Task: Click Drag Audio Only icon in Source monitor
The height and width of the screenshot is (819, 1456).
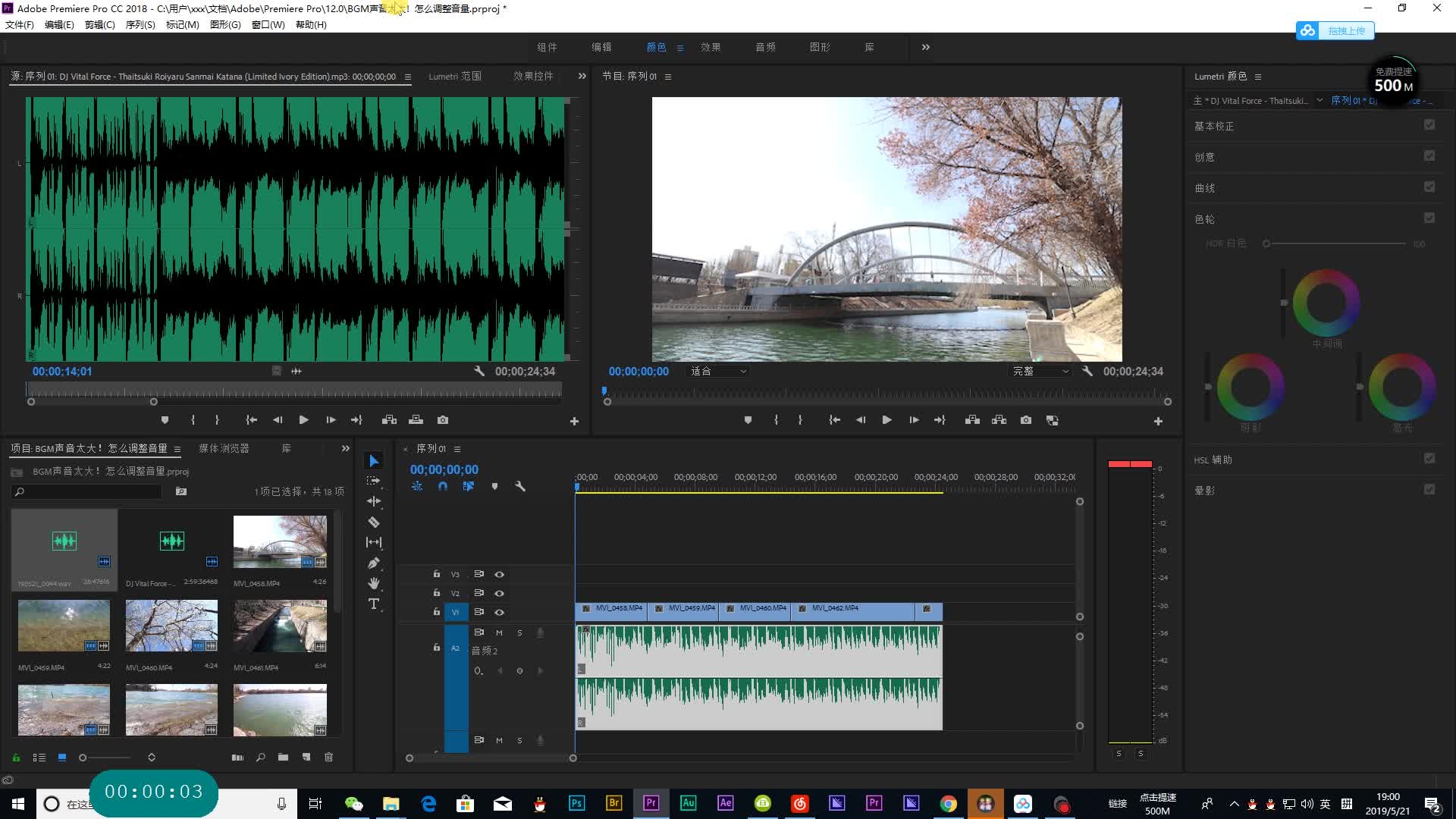Action: 297,372
